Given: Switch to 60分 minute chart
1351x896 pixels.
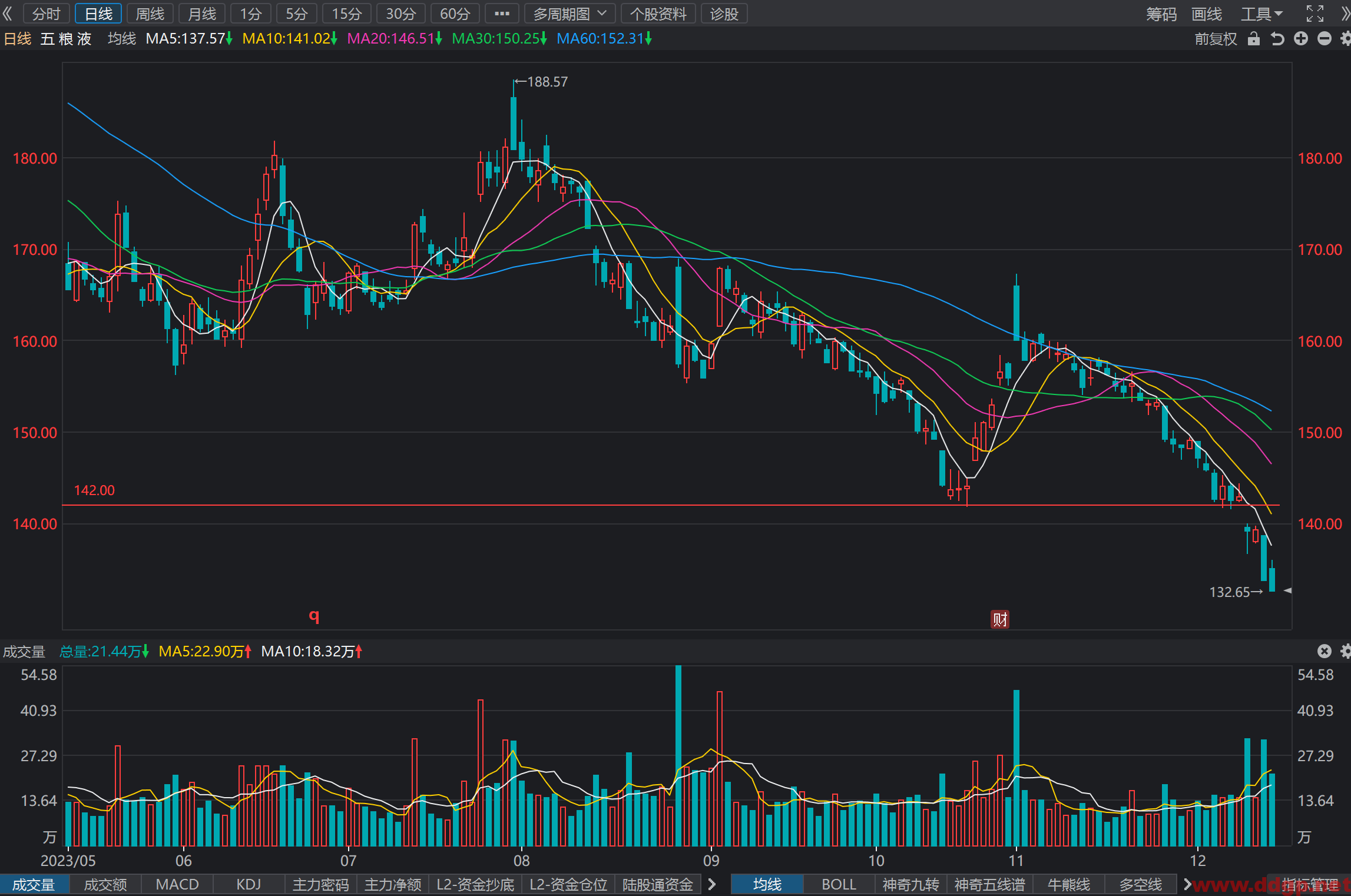Looking at the screenshot, I should 455,14.
